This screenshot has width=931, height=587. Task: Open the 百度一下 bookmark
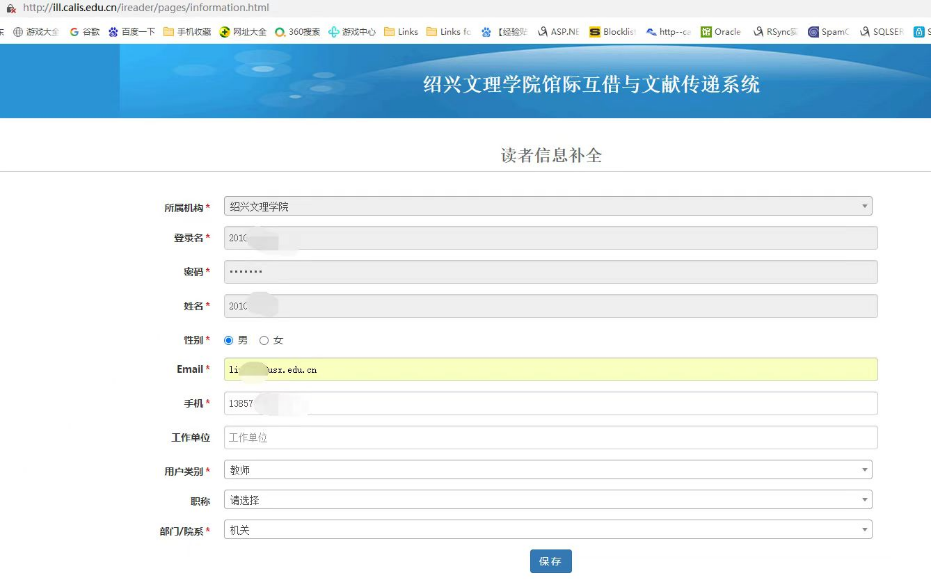click(132, 32)
